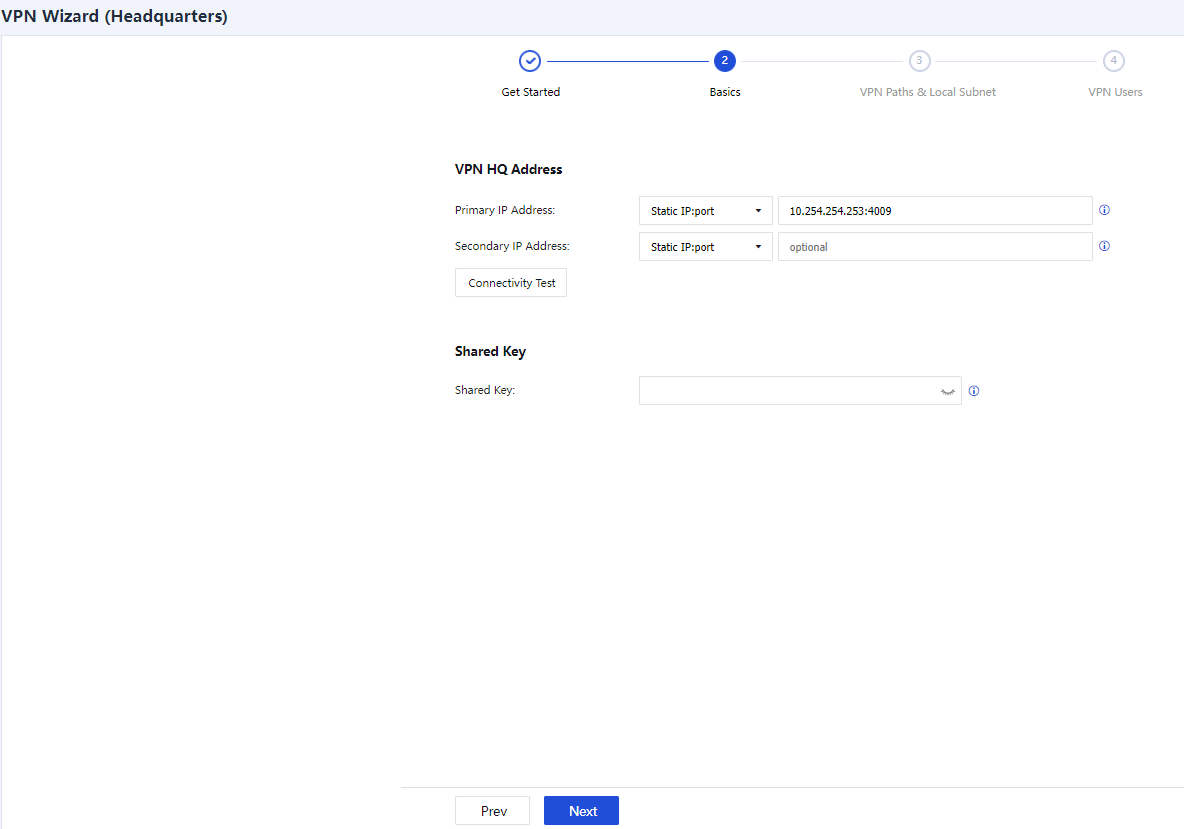This screenshot has width=1184, height=829.
Task: Click the Primary IP Address input field
Action: pyautogui.click(x=935, y=211)
